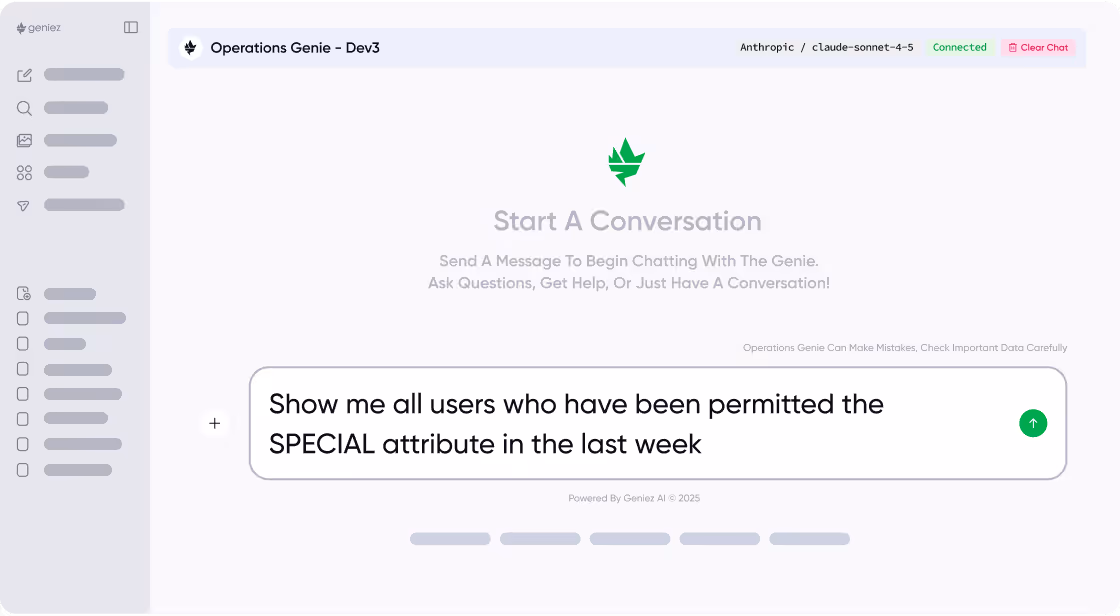Click the Connected status badge
The height and width of the screenshot is (616, 1120).
959,47
